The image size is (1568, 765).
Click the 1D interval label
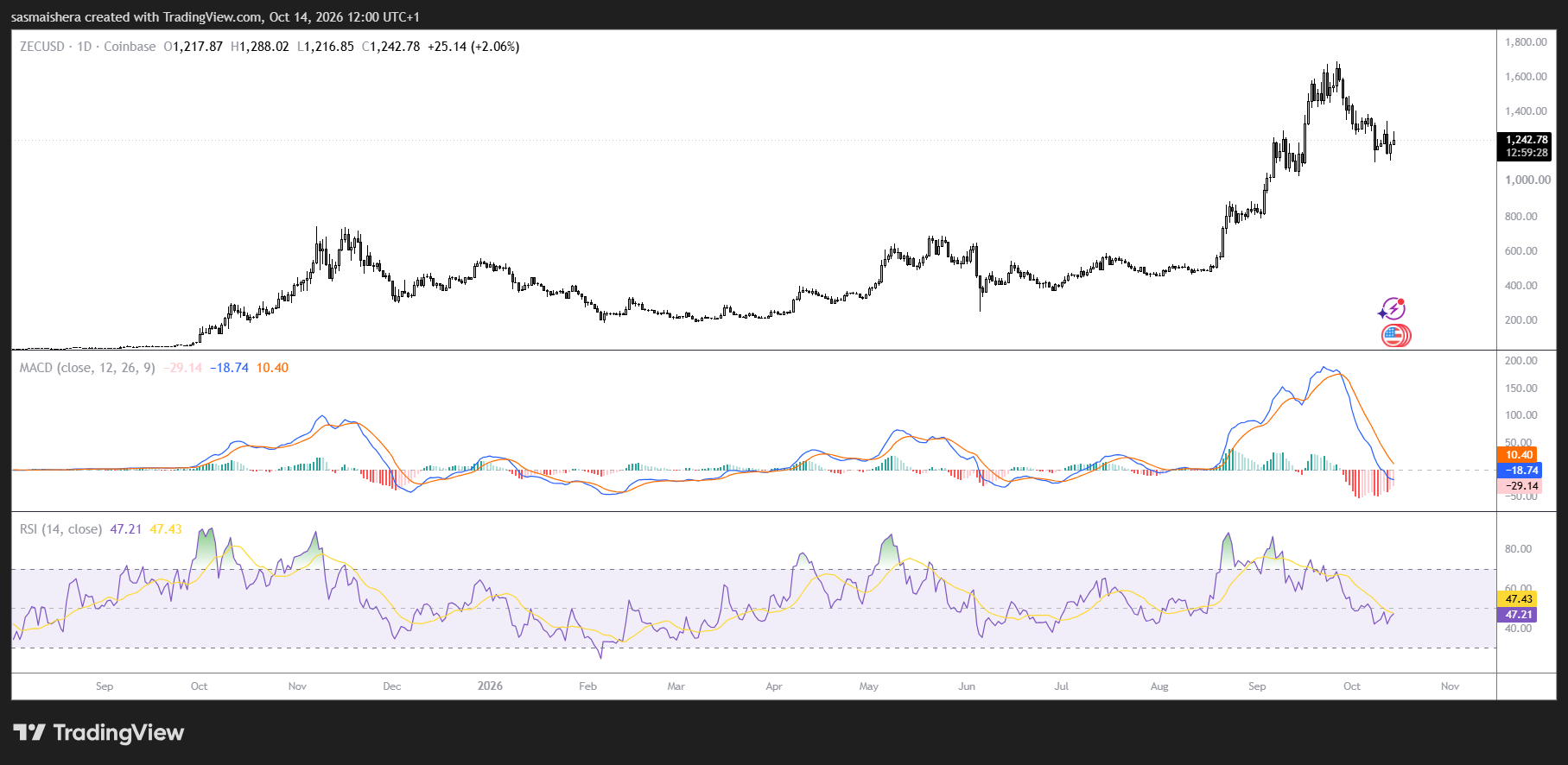tap(85, 47)
